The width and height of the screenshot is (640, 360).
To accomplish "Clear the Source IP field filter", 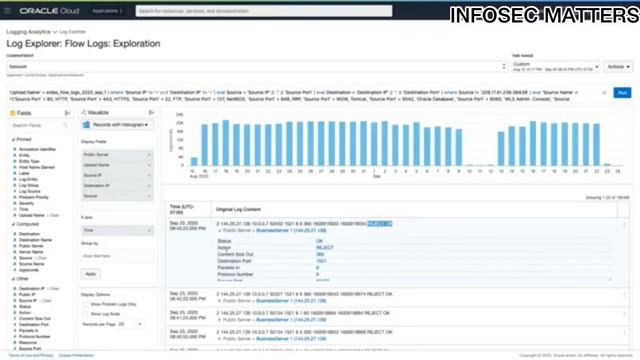I will tap(47, 300).
